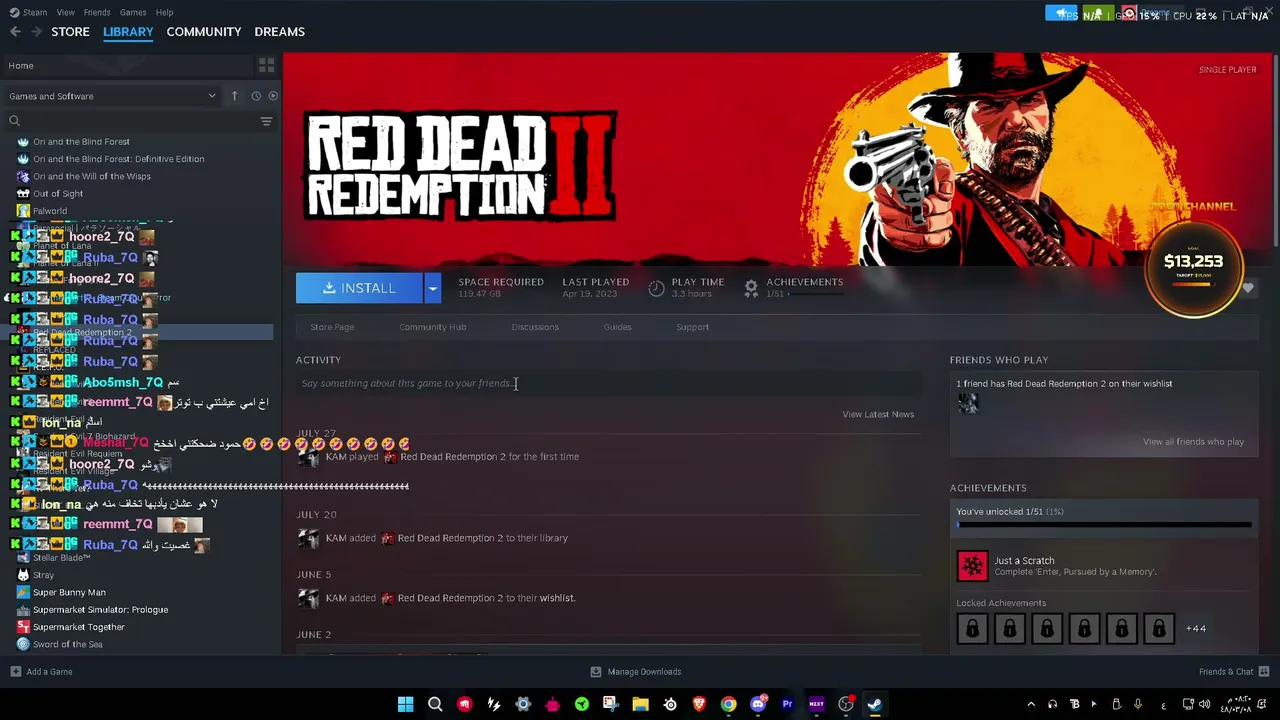1280x720 pixels.
Task: Open File Explorer from taskbar
Action: (640, 704)
